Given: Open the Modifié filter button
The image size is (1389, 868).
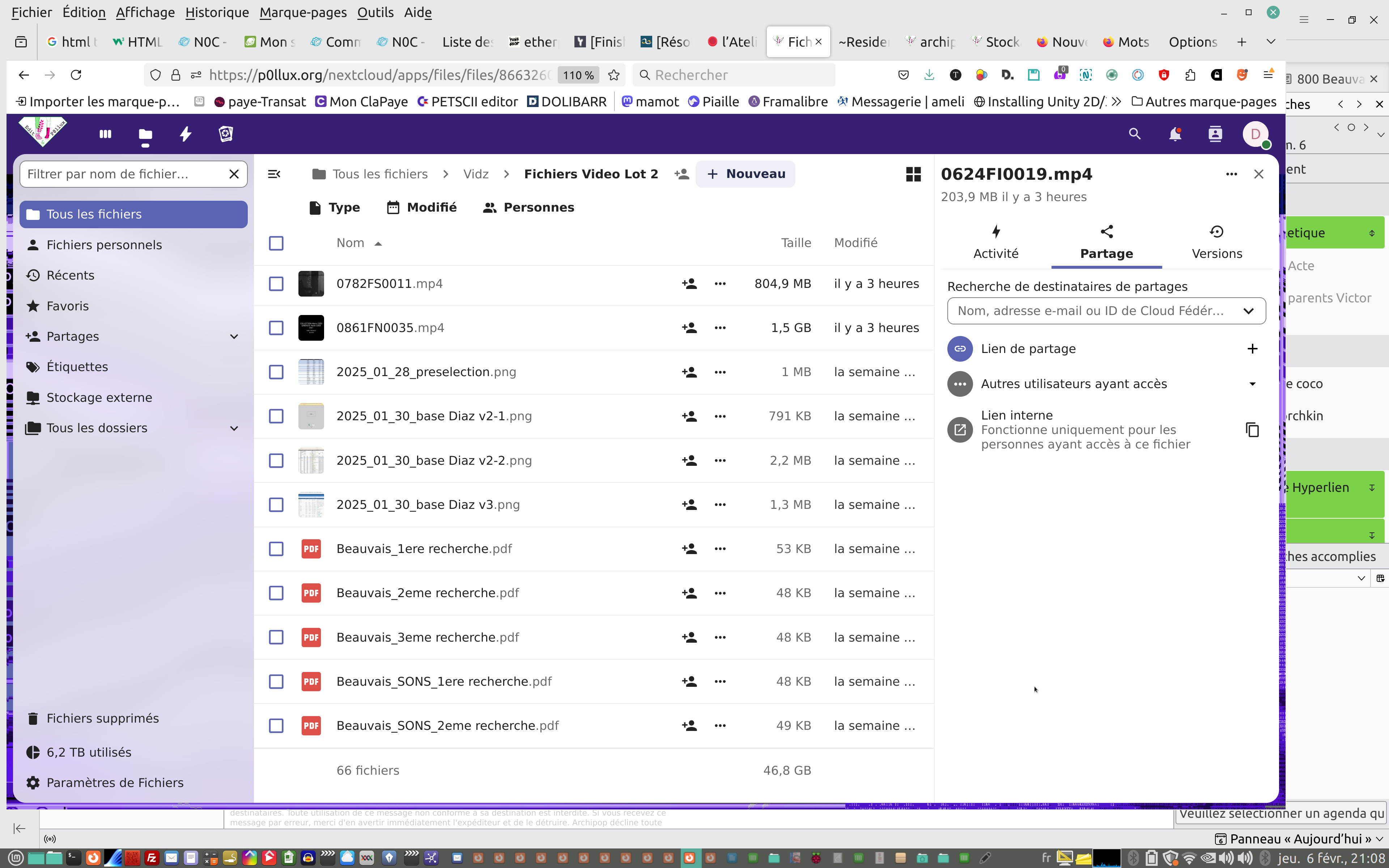Looking at the screenshot, I should pos(422,207).
